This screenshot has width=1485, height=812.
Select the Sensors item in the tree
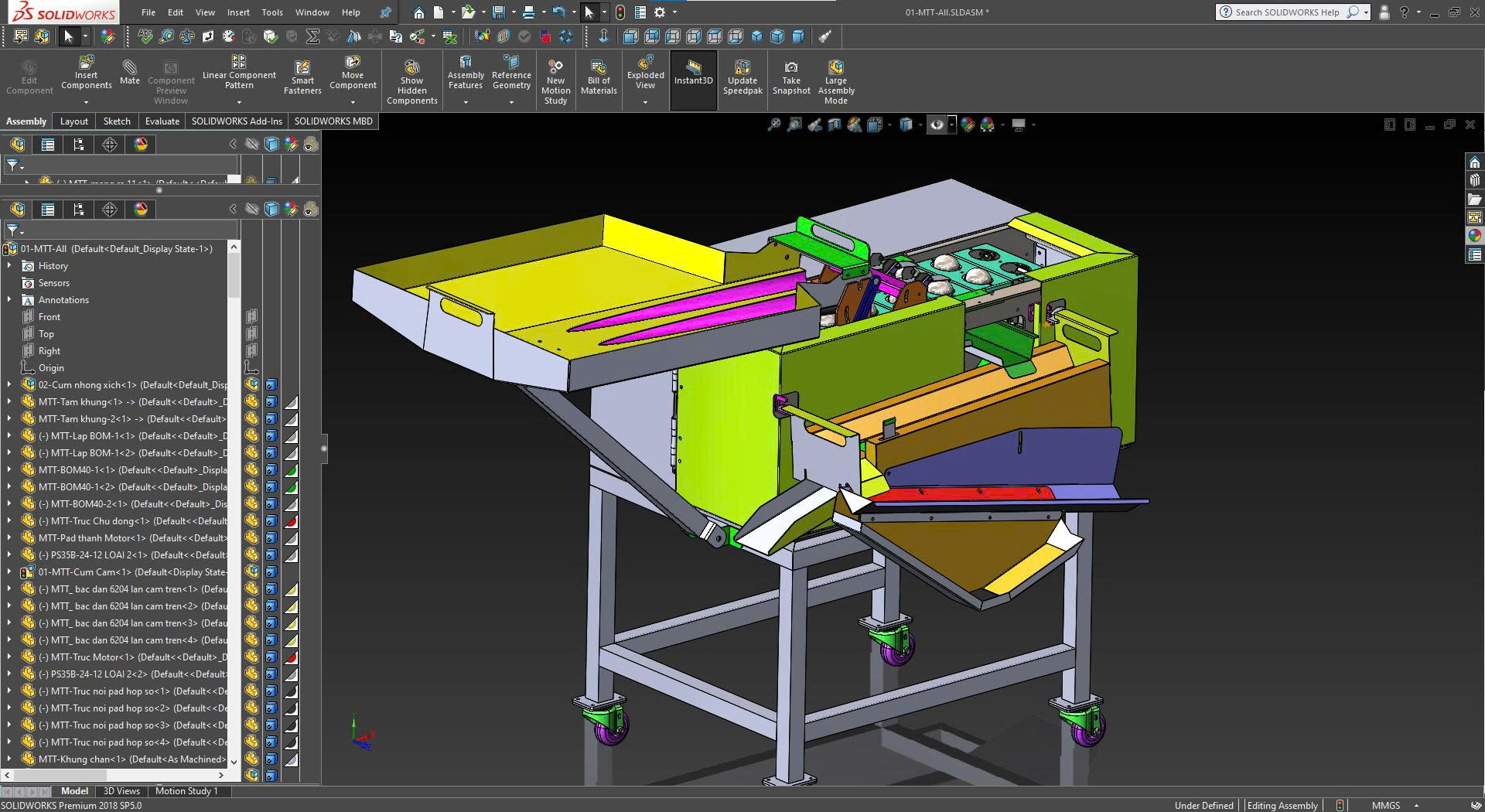[53, 283]
